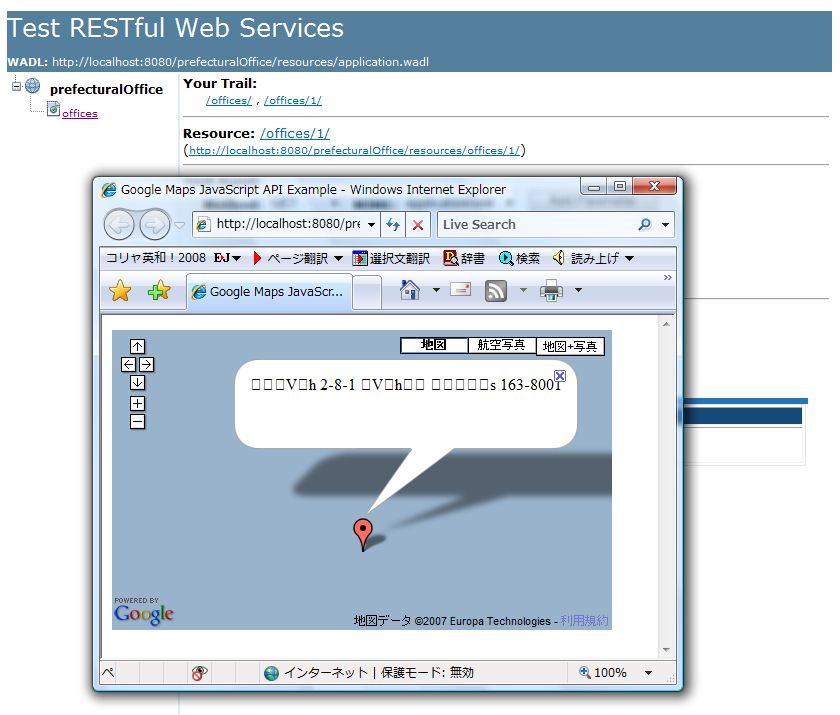Zoom in with the map plus button
Image resolution: width=840 pixels, height=715 pixels.
pyautogui.click(x=138, y=404)
